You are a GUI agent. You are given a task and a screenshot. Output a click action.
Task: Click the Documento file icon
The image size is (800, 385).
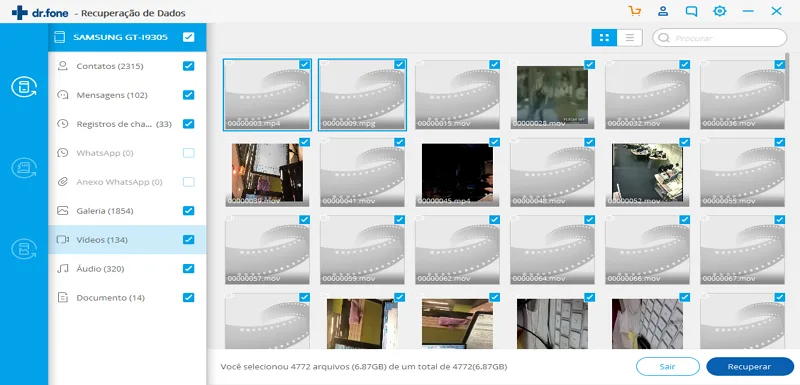click(x=63, y=298)
